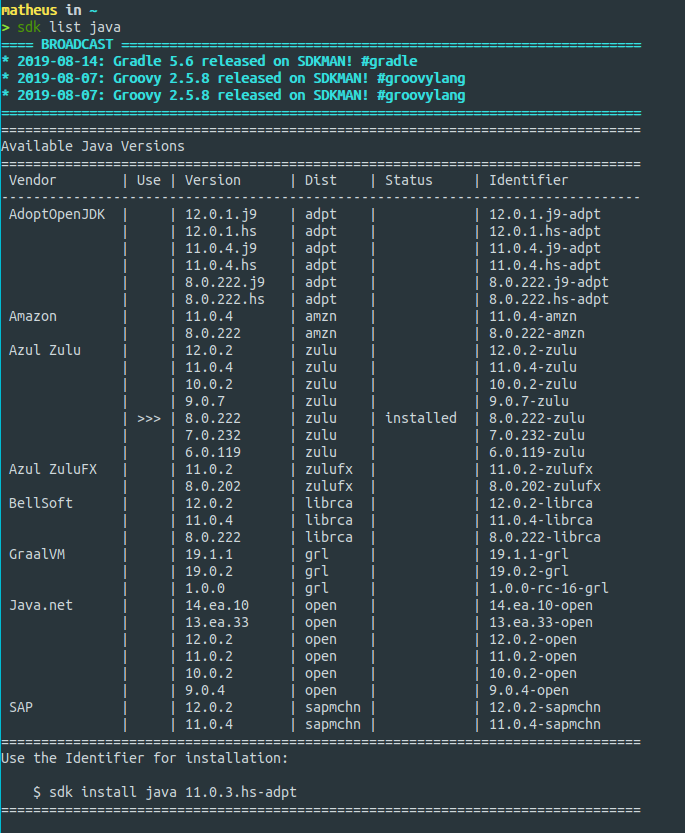Select identifier 7.0.232-zulu

coord(537,435)
